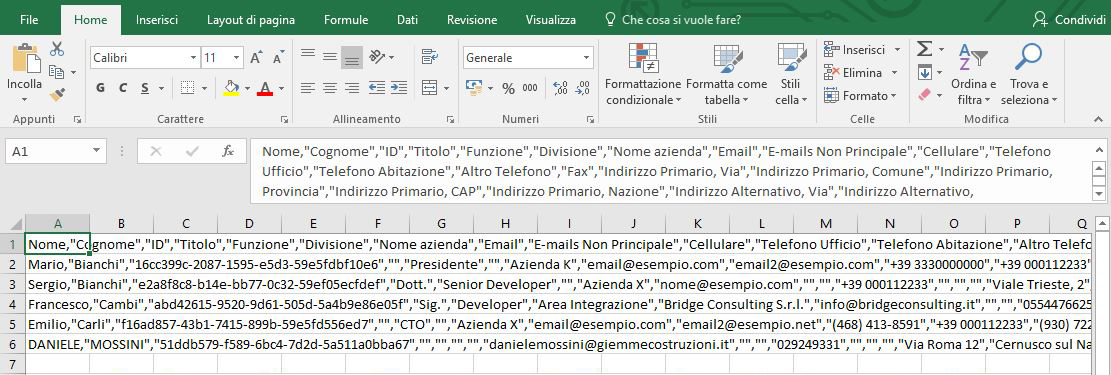The width and height of the screenshot is (1111, 375).
Task: Increase the cell indent
Action: coord(400,88)
